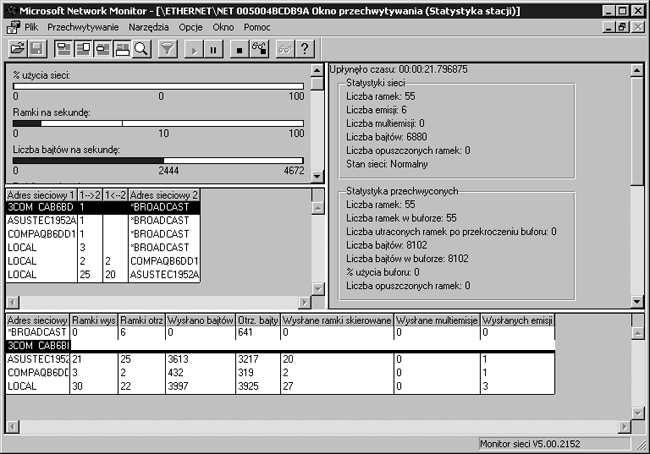
Task: Open the Narzędzia menu
Action: (150, 27)
